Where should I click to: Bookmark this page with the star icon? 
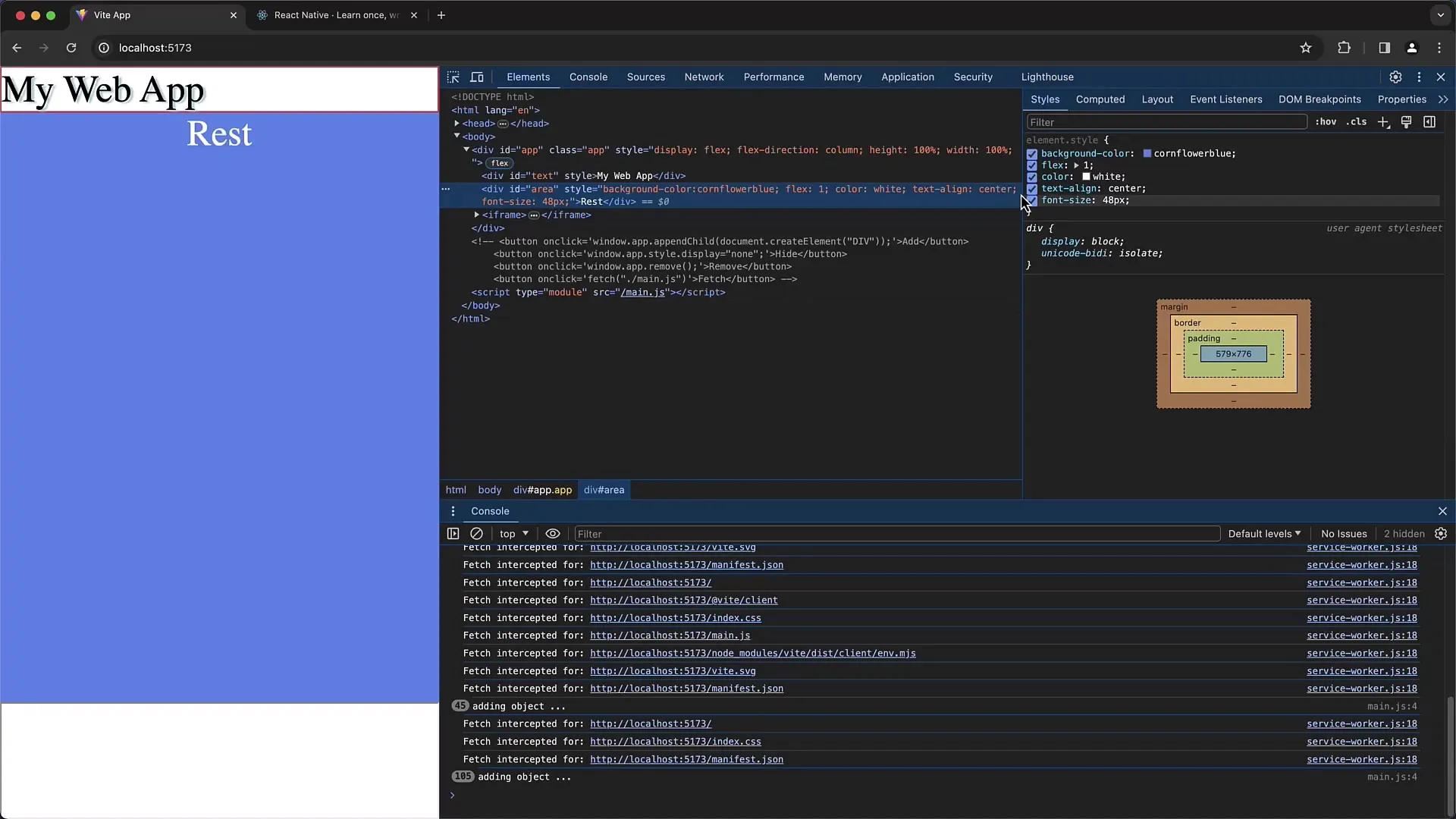(x=1306, y=48)
